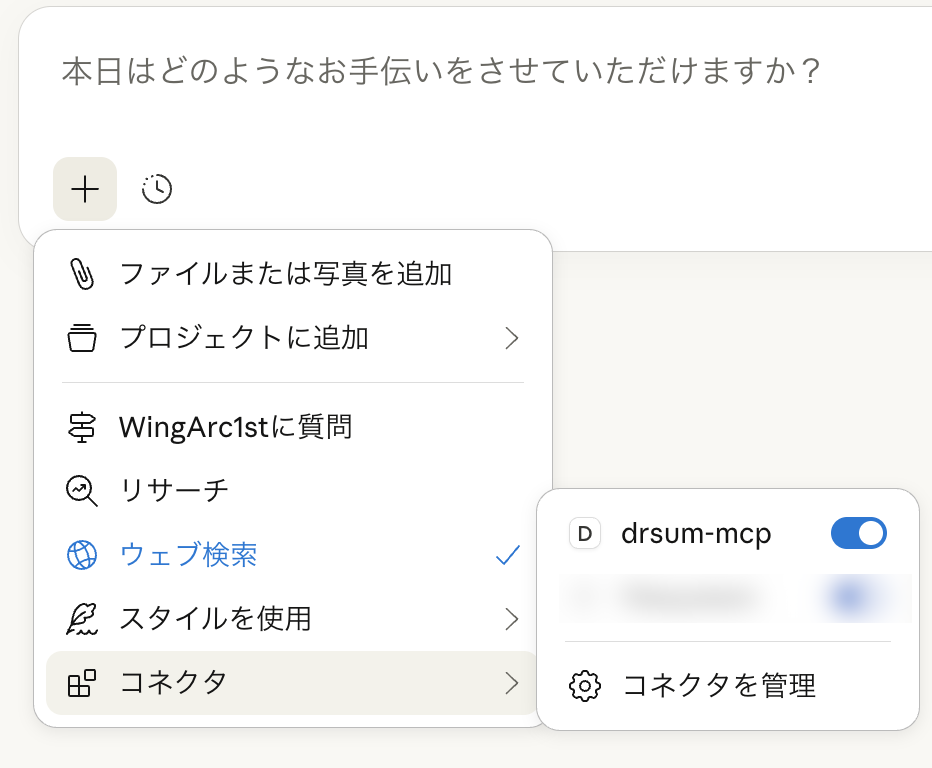932x768 pixels.
Task: Click the manage connectors gear icon
Action: click(x=584, y=685)
